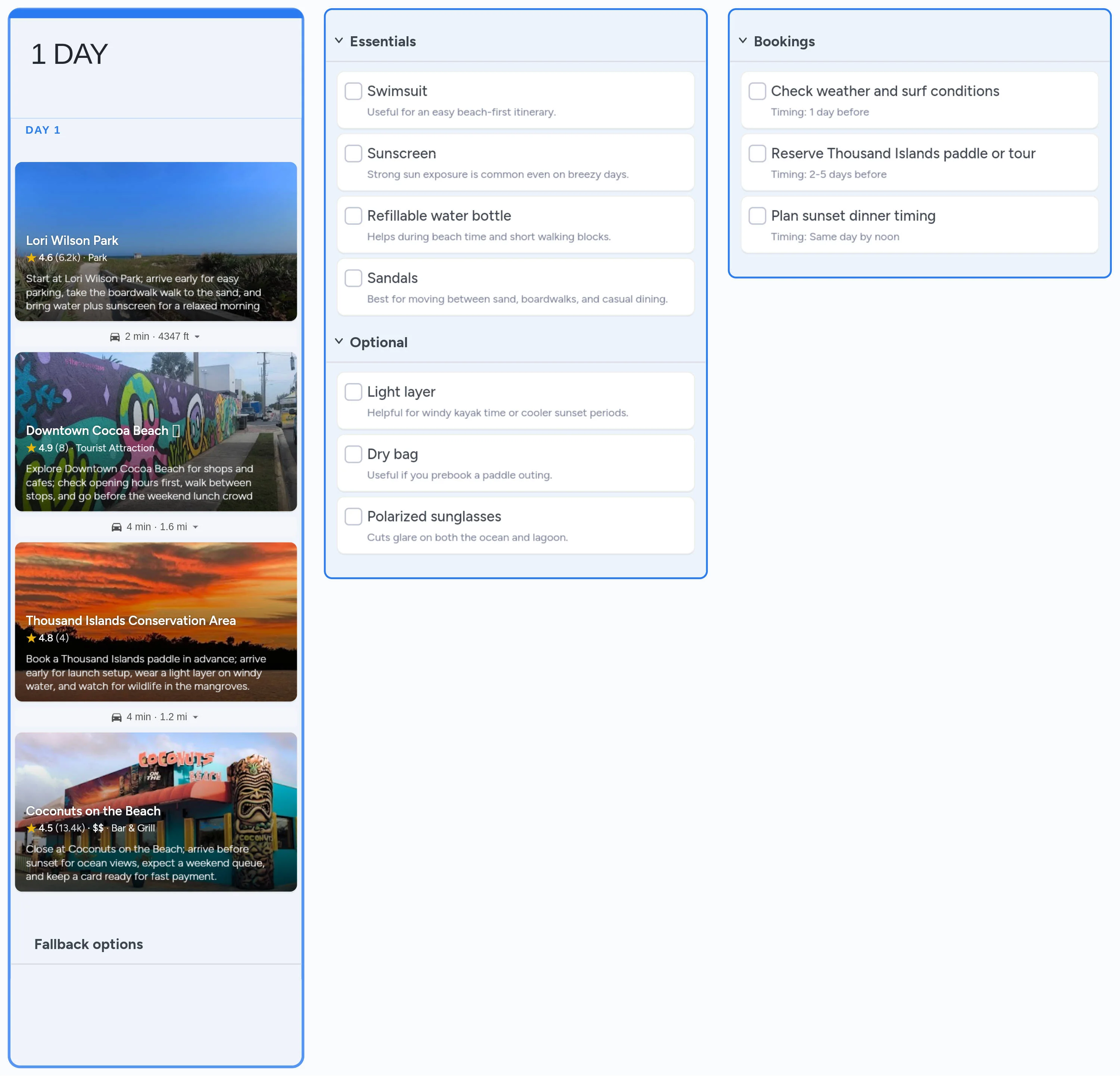Check Reserve Thousand Islands paddle or tour
1120x1076 pixels.
click(757, 153)
